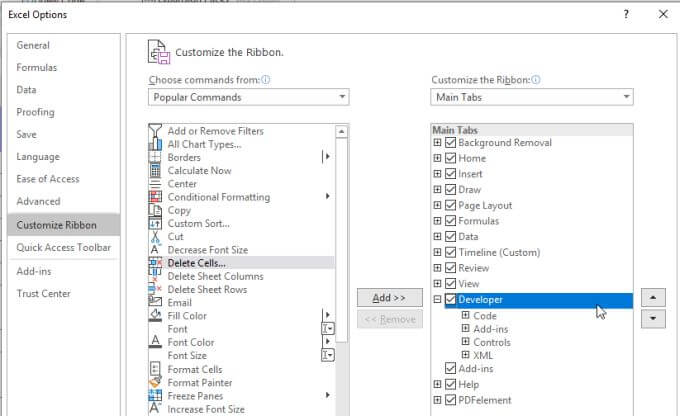Expand the XML group under Developer
The height and width of the screenshot is (416, 680).
click(x=465, y=355)
